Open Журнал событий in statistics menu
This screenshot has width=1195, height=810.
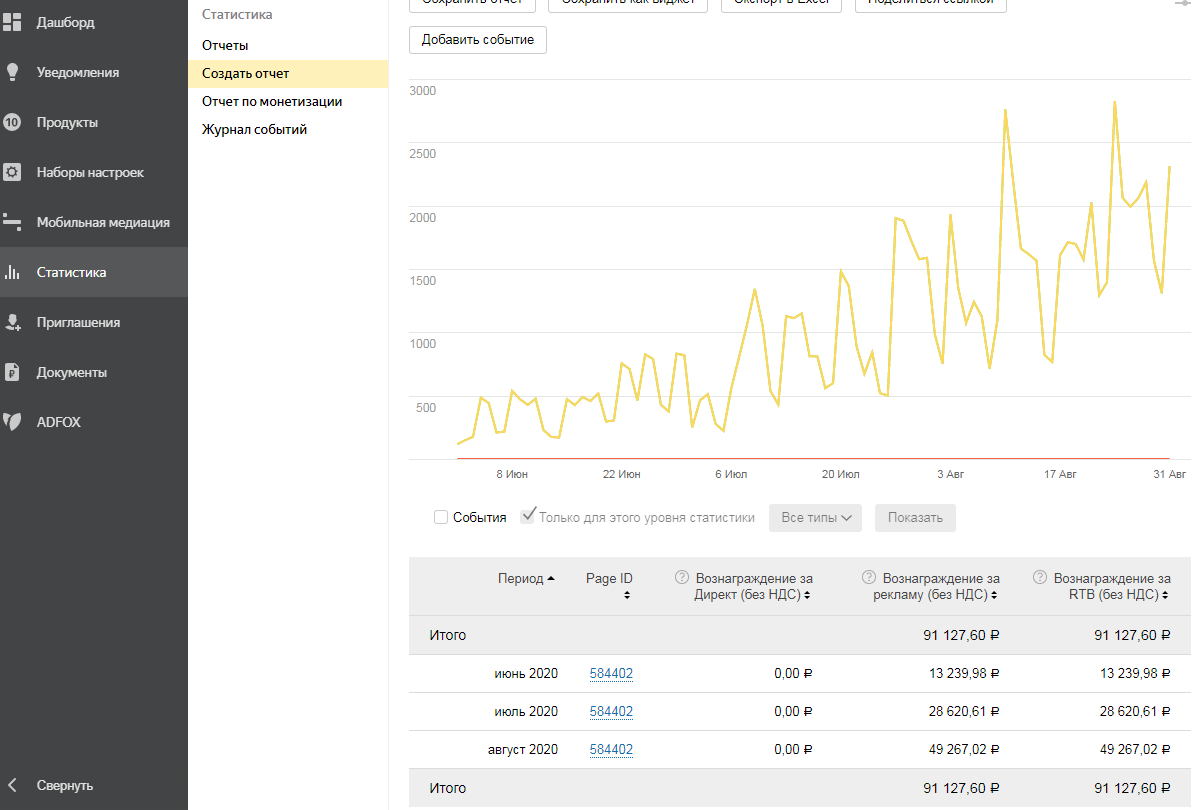pyautogui.click(x=254, y=129)
